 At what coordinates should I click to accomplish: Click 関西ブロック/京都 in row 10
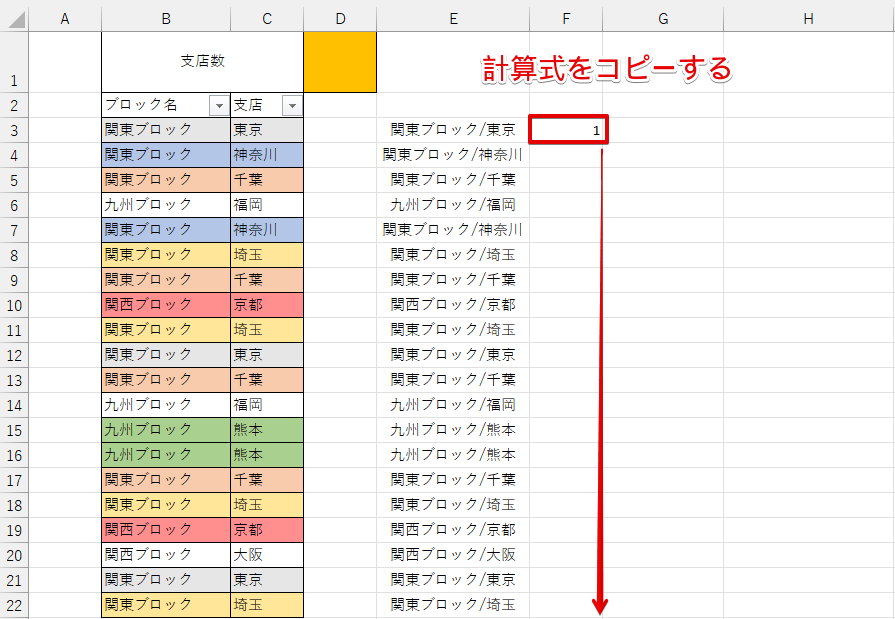(453, 305)
